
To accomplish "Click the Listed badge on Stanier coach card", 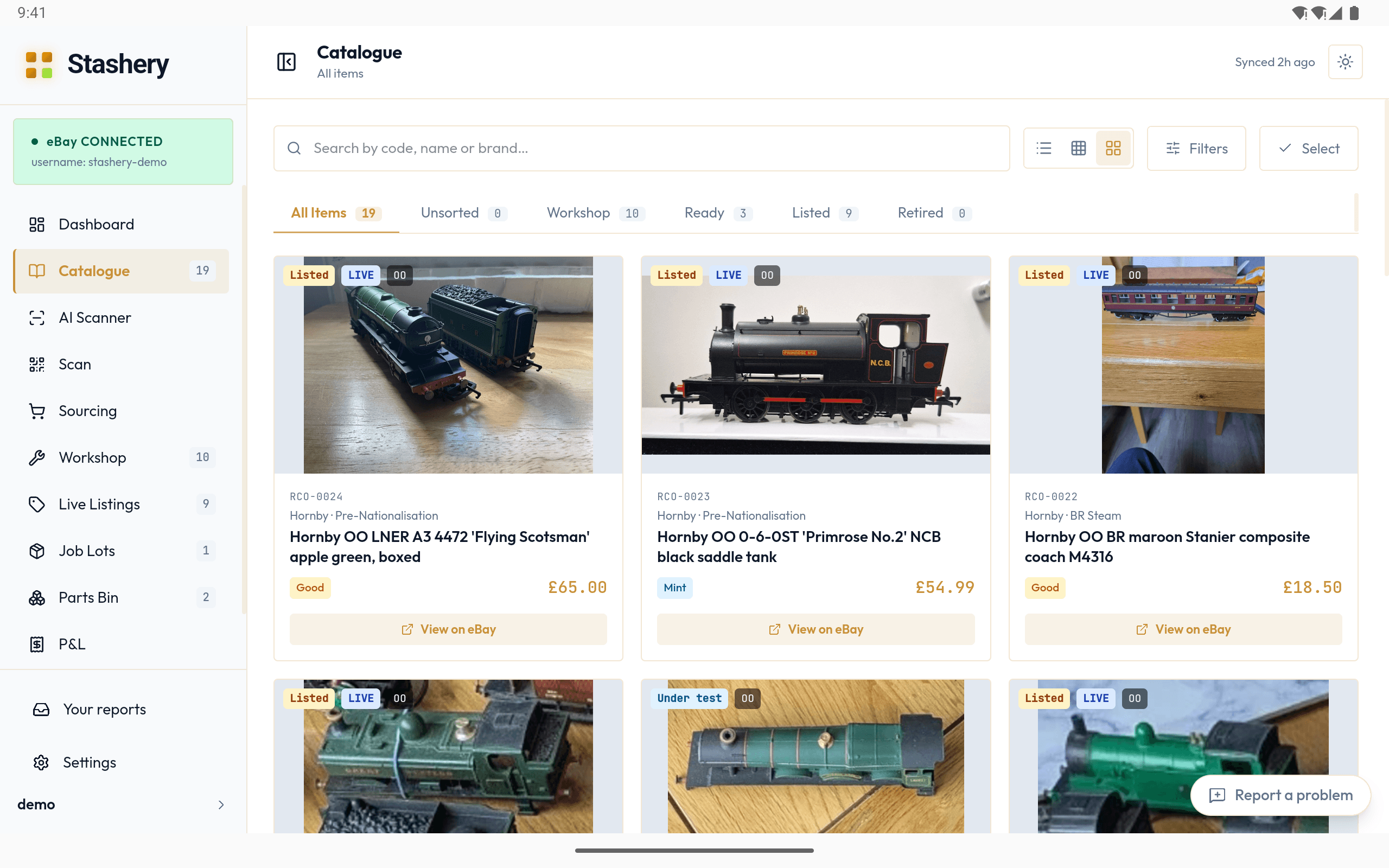I will tap(1043, 275).
